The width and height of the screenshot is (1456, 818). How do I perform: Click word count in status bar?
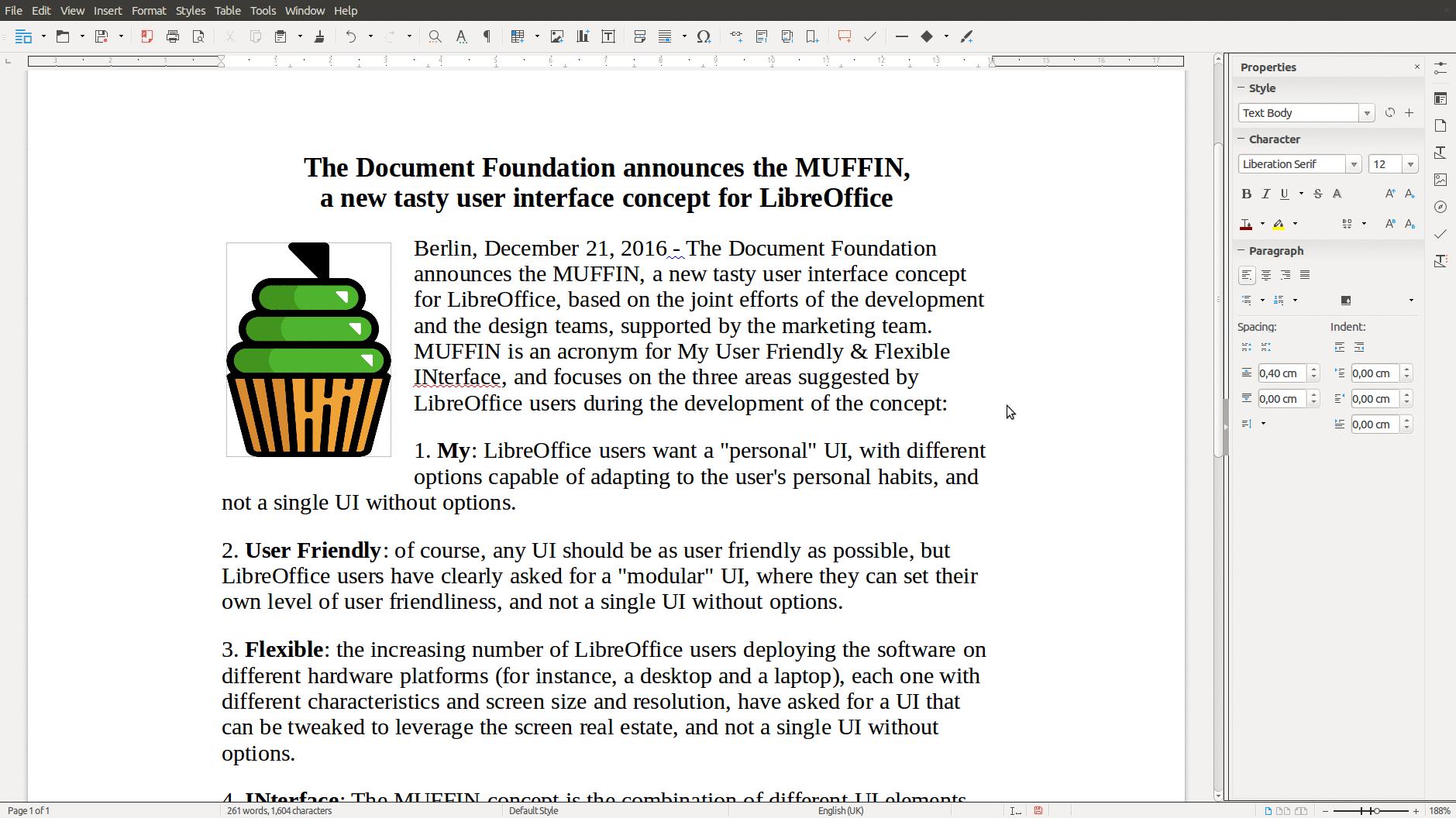[x=280, y=810]
